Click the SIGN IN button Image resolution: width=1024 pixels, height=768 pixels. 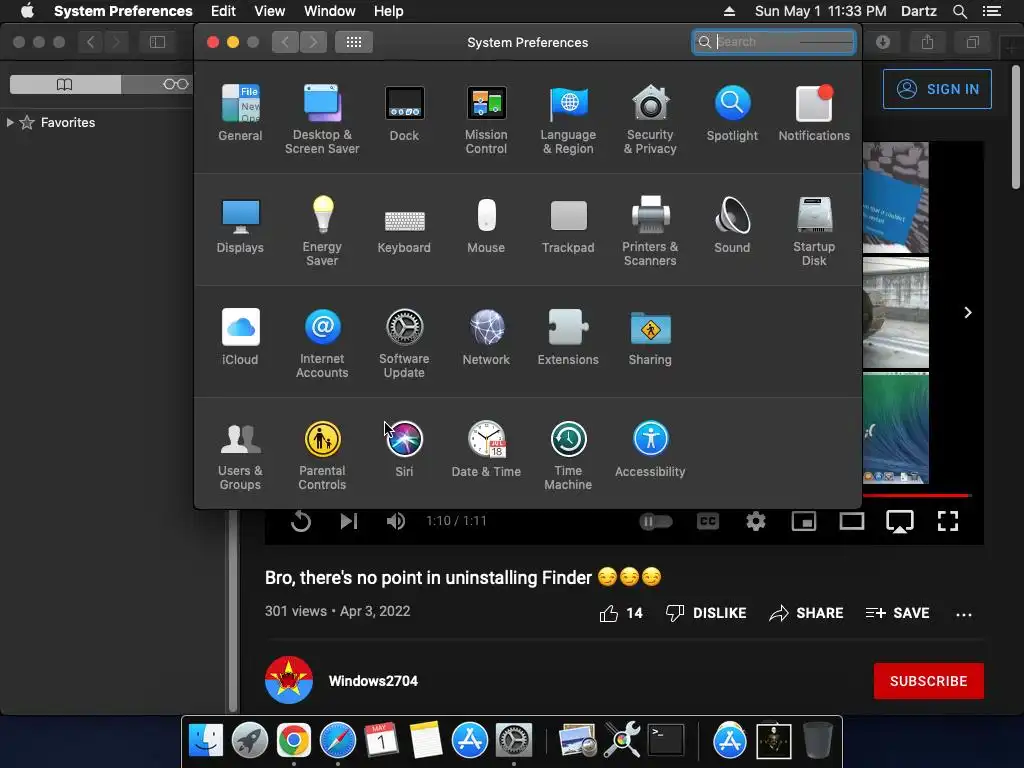click(937, 89)
